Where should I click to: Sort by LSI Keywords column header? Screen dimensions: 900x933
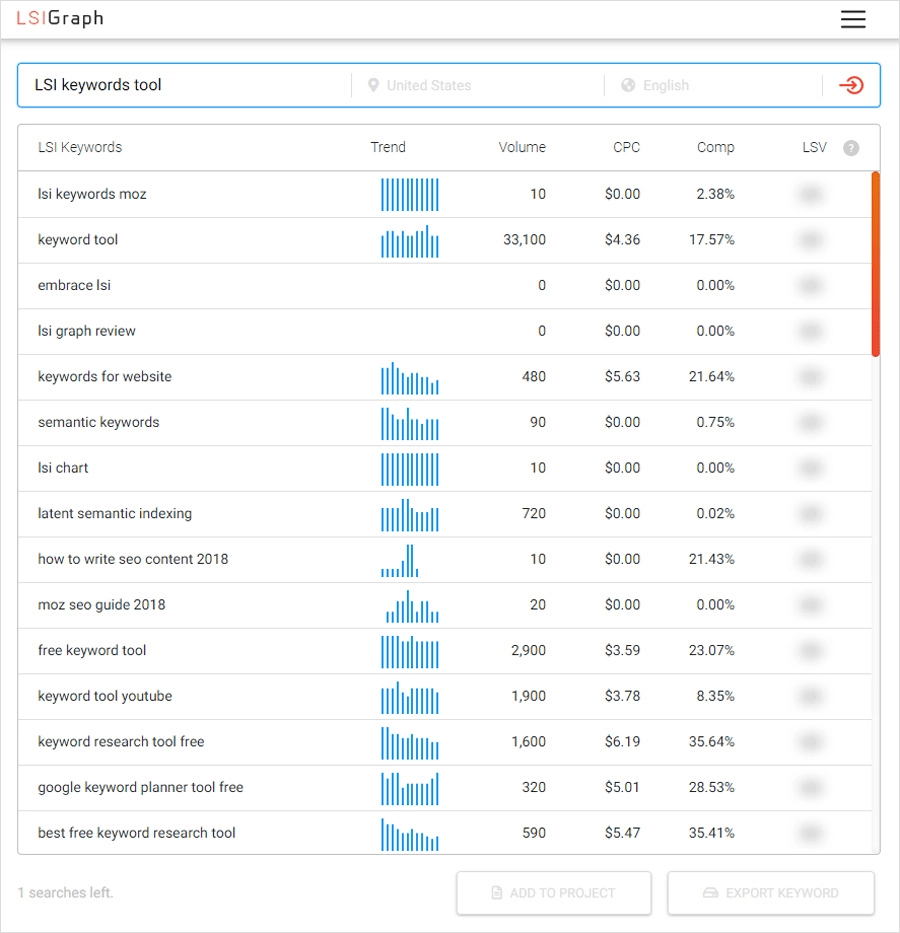pos(80,147)
